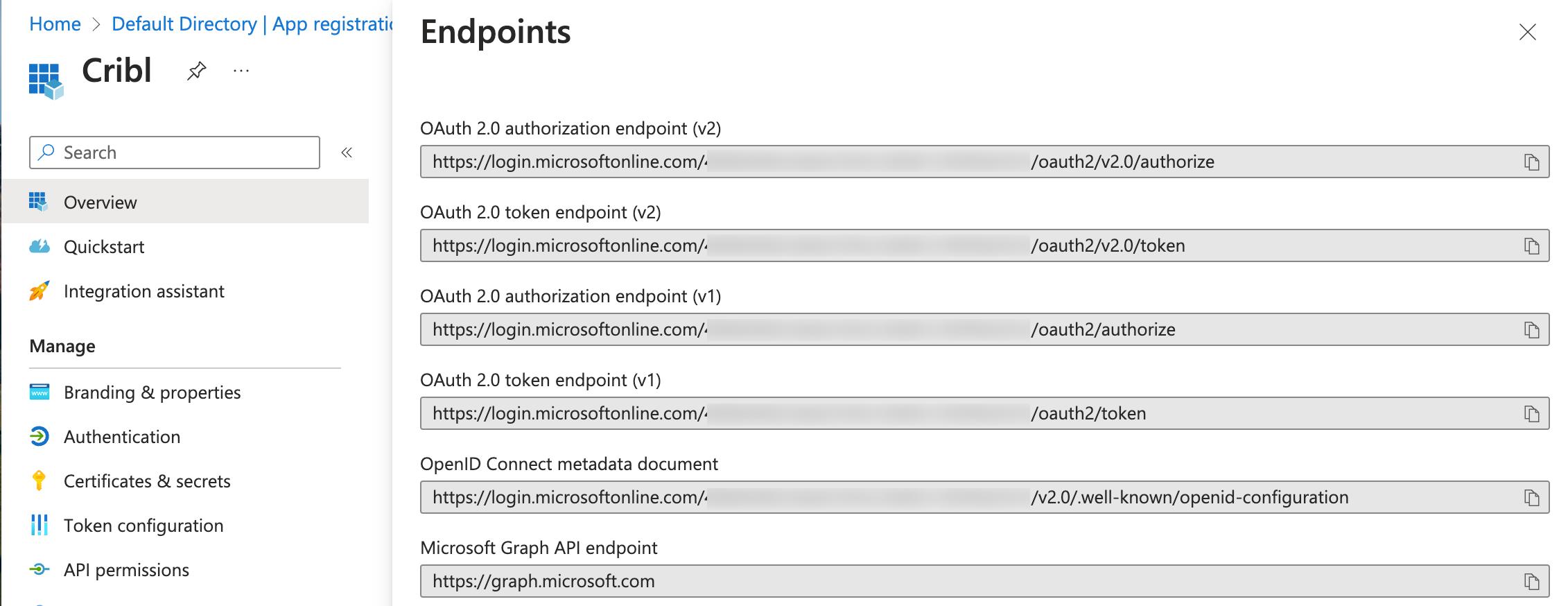This screenshot has height=606, width=1568.
Task: Close the Endpoints panel
Action: tap(1528, 33)
